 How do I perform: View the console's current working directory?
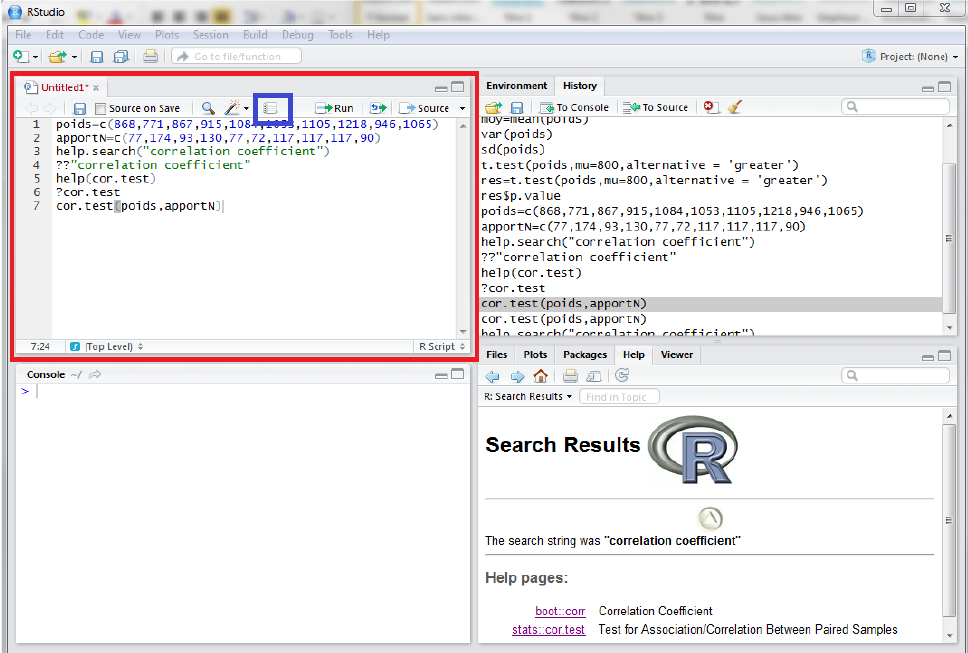[x=94, y=375]
